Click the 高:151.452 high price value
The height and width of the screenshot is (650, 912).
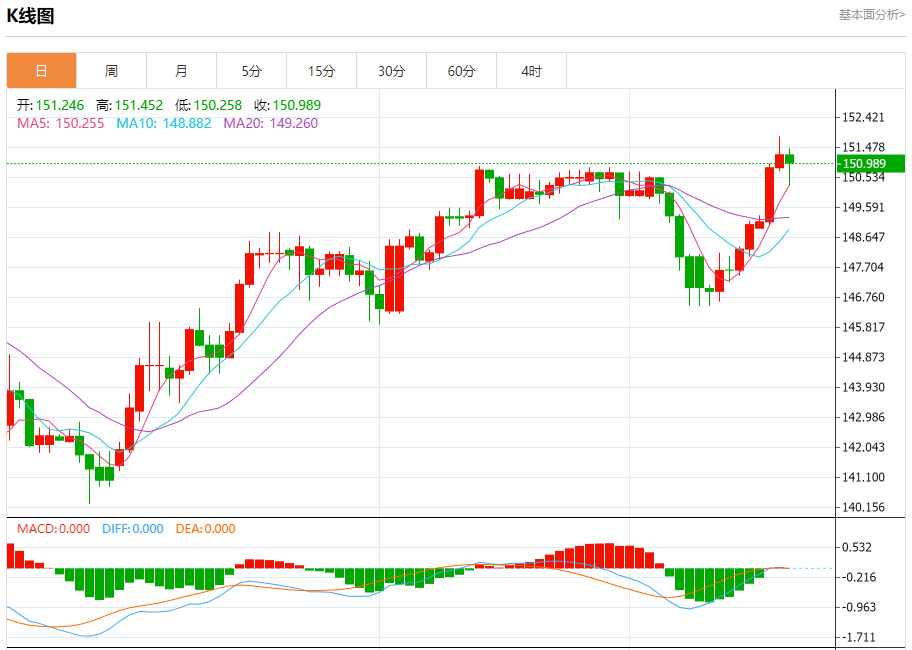[x=130, y=105]
